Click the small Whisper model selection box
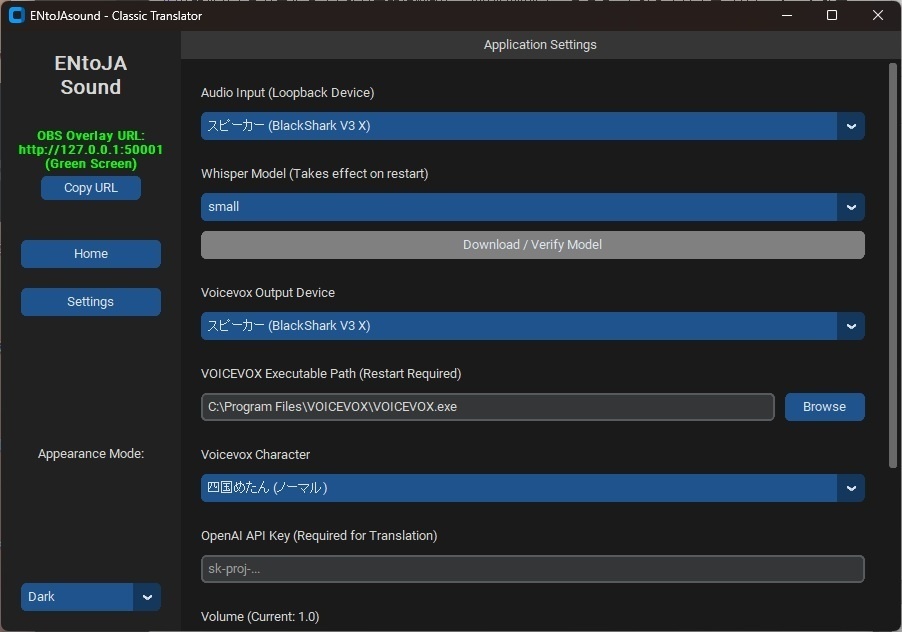This screenshot has width=902, height=632. coord(518,207)
